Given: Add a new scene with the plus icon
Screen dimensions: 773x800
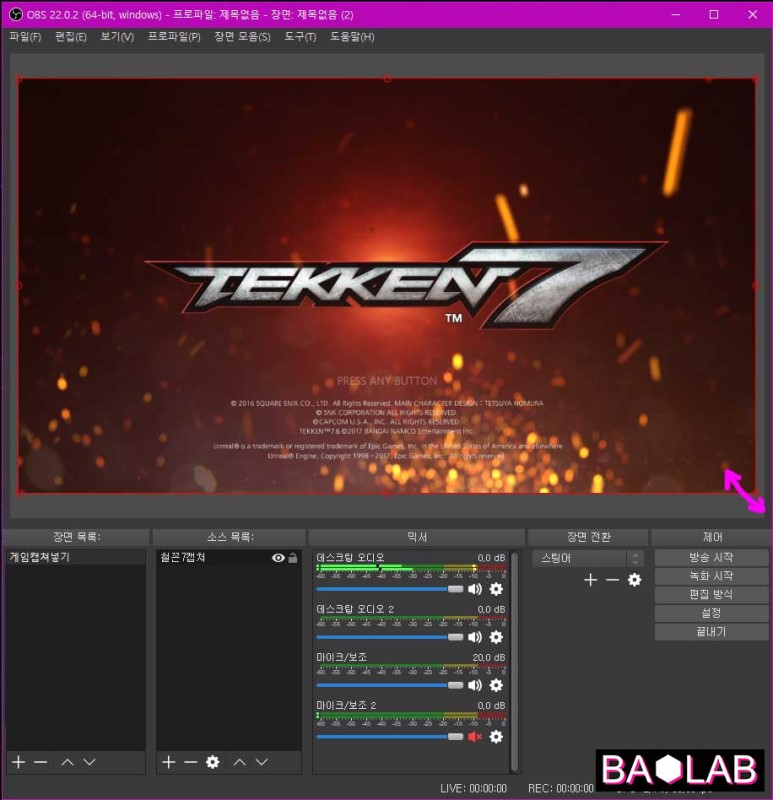Looking at the screenshot, I should 19,762.
